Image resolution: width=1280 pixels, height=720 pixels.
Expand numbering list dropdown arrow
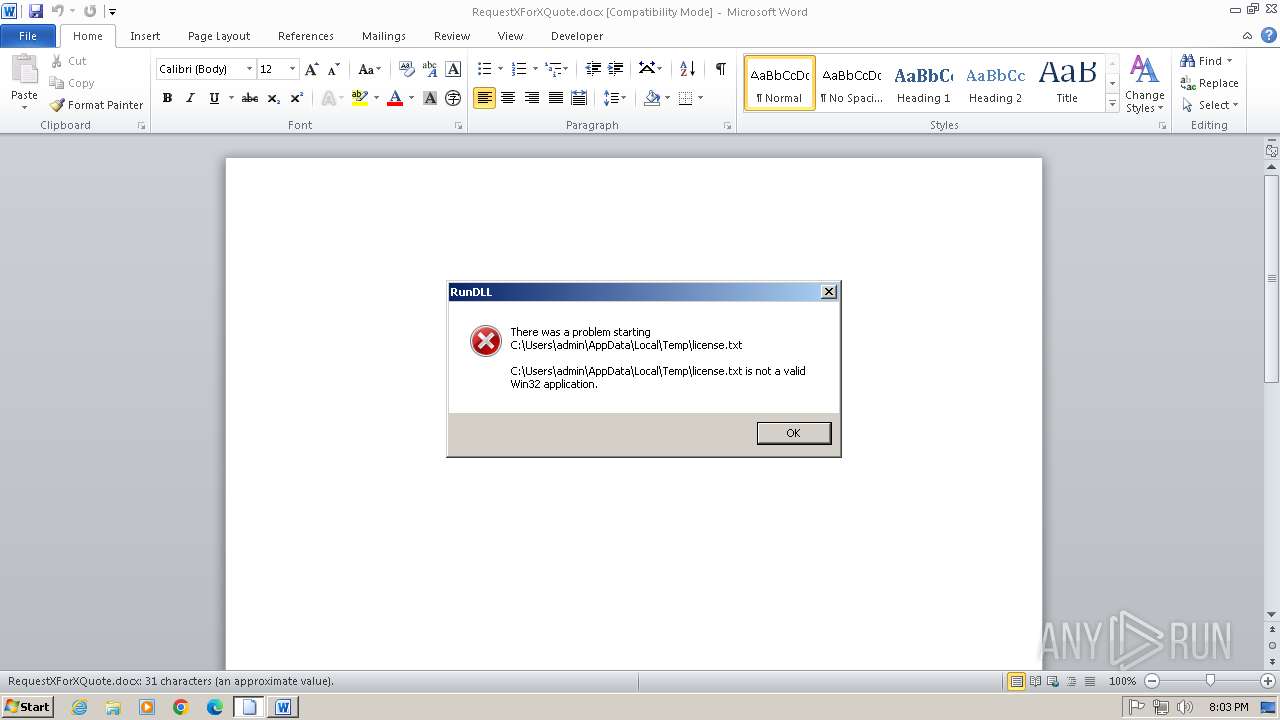[x=535, y=69]
